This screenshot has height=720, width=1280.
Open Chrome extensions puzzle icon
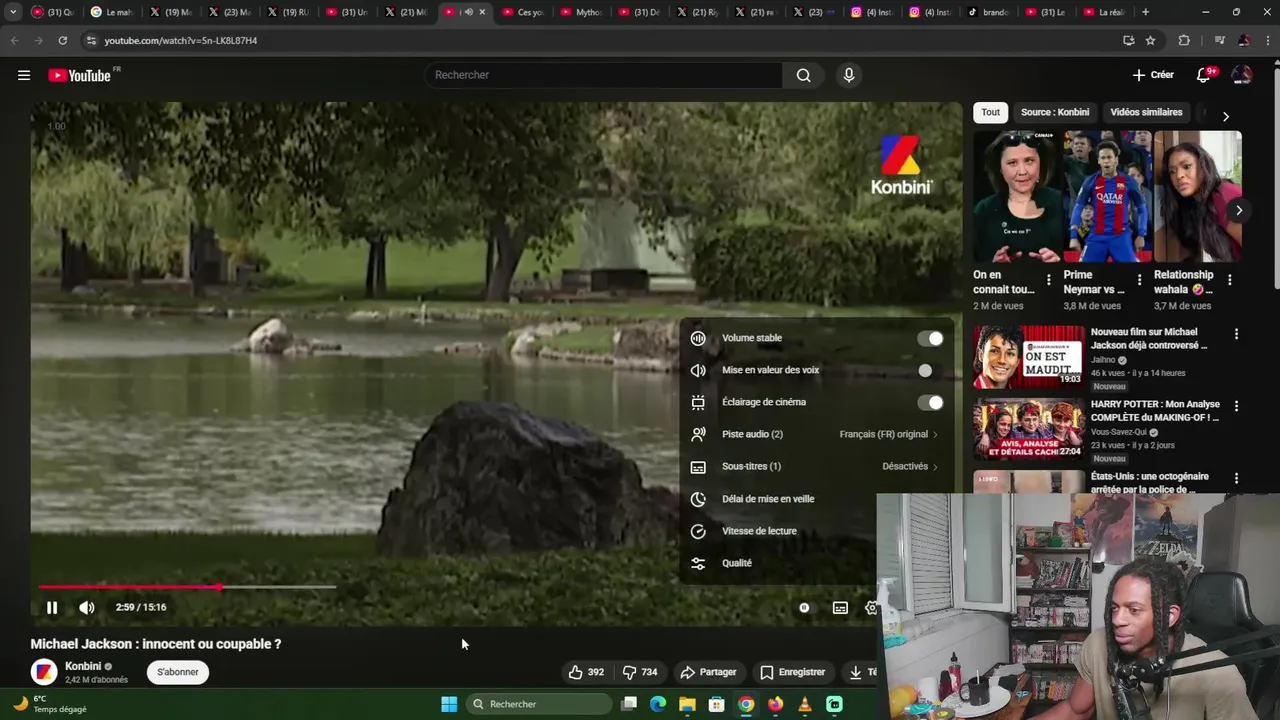(1184, 40)
